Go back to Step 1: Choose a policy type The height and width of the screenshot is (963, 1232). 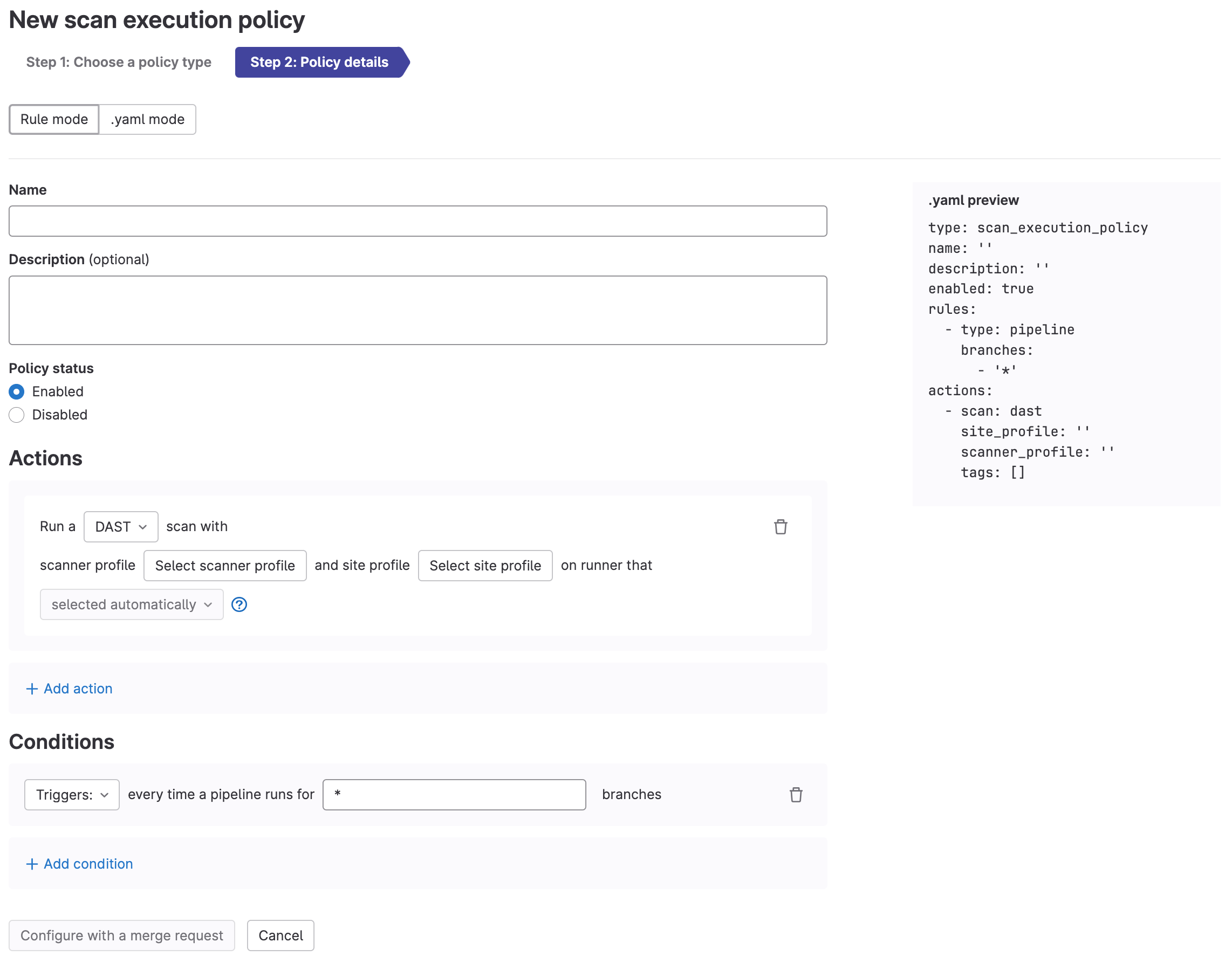119,62
